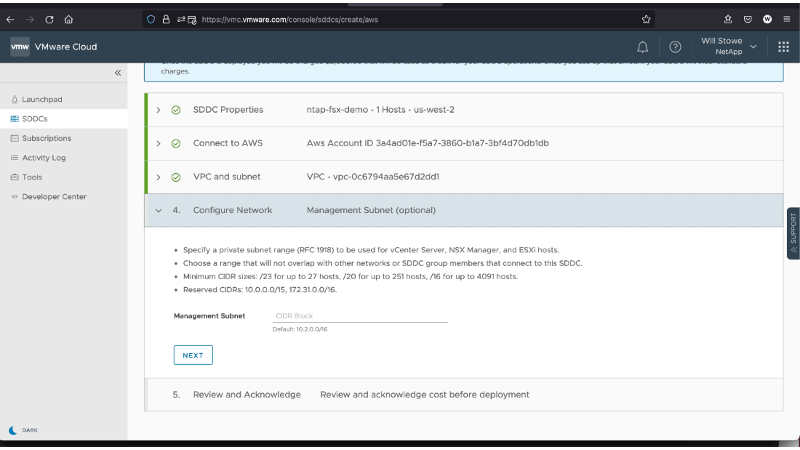Expand the Connect to AWS step

coord(159,143)
